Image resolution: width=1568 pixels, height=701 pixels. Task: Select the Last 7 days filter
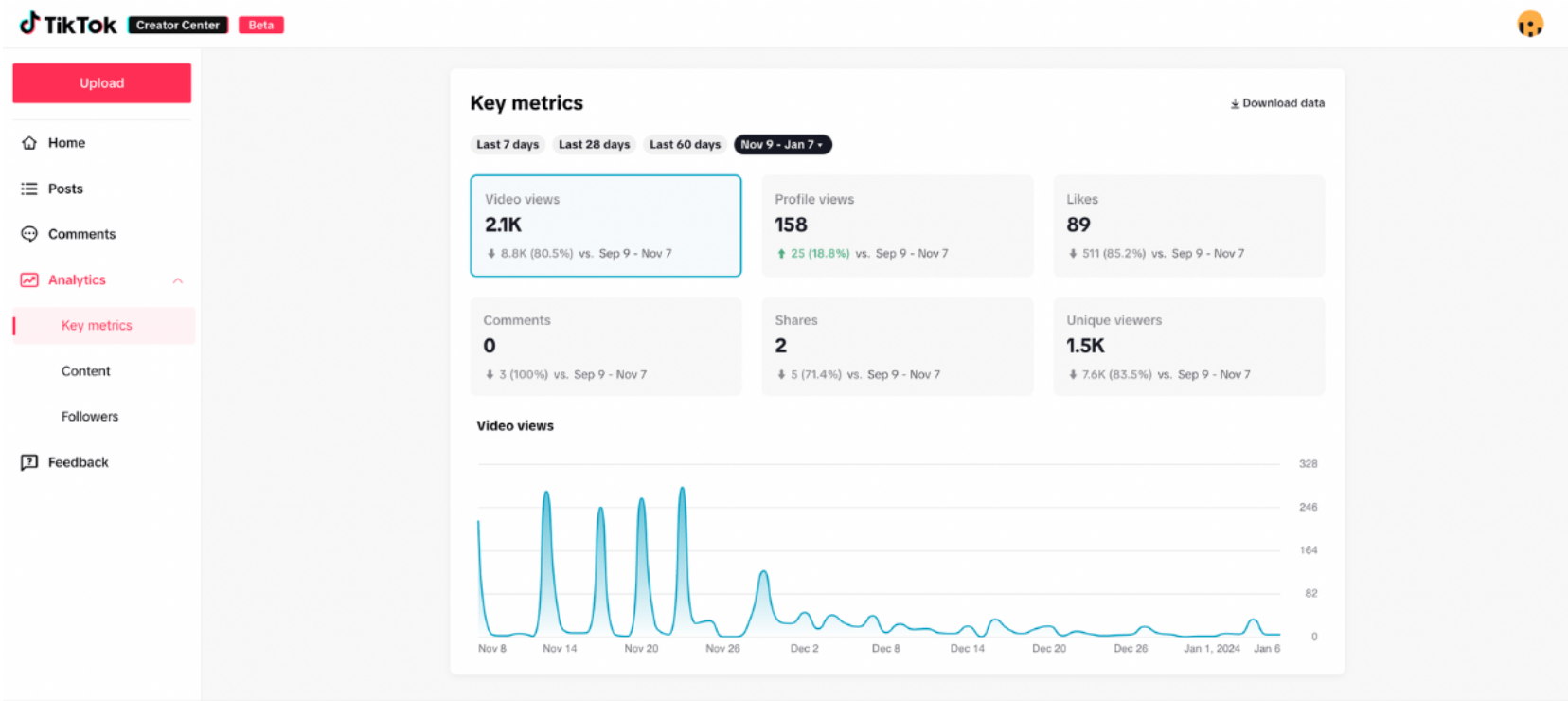coord(508,145)
